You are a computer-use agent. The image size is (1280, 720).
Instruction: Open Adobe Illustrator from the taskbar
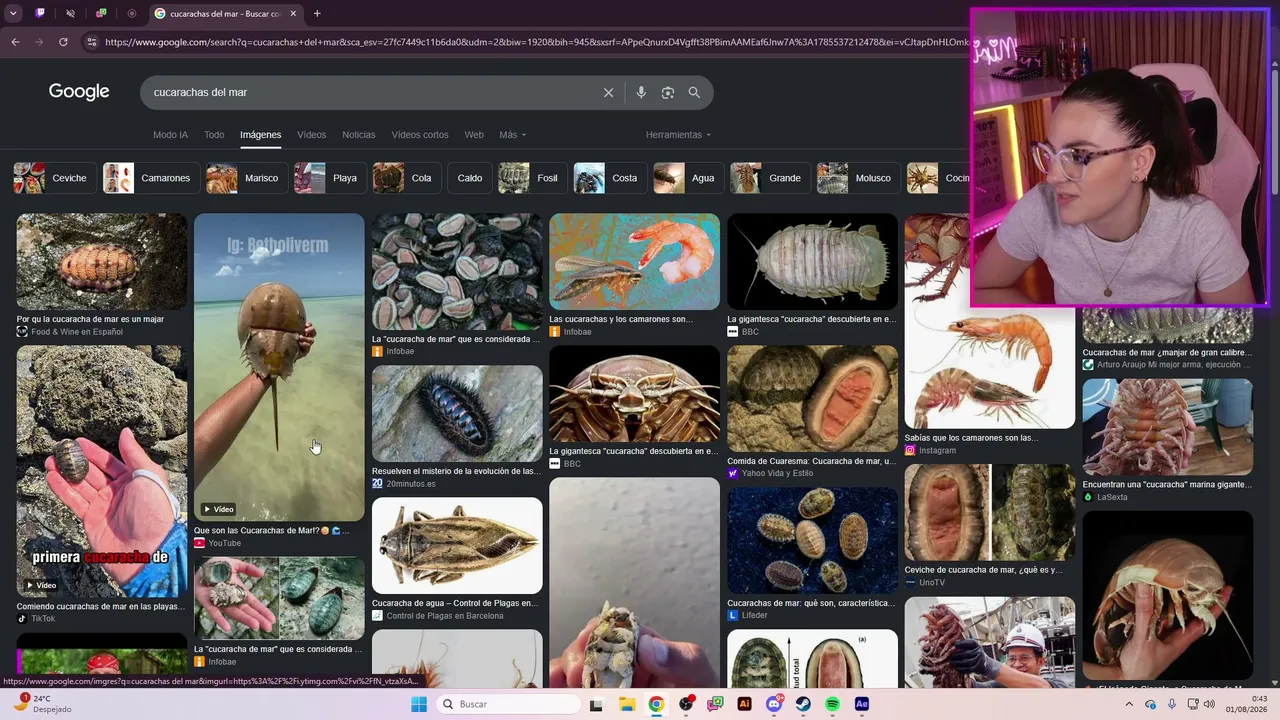coord(744,704)
